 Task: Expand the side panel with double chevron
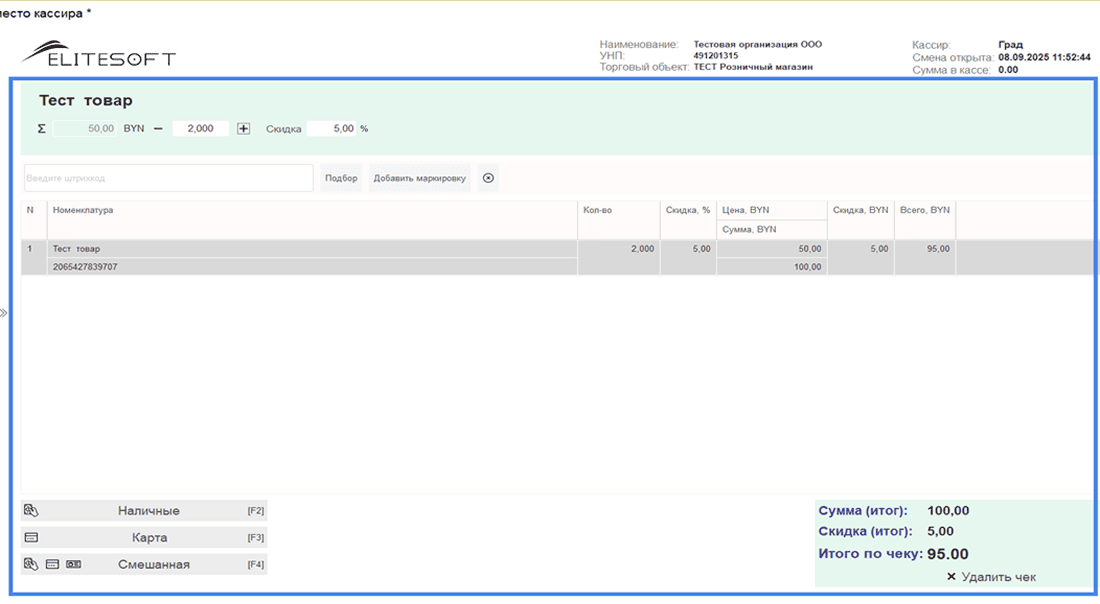[4, 313]
